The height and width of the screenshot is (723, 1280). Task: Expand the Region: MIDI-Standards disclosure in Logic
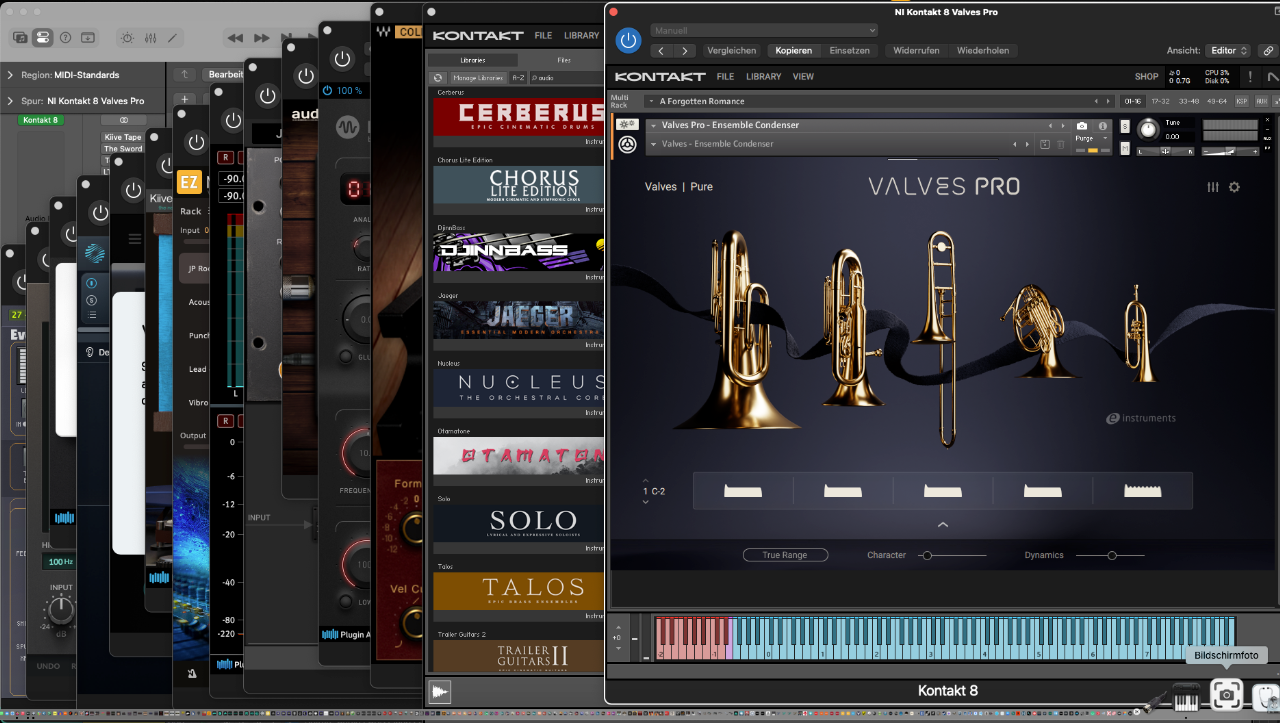(x=10, y=75)
